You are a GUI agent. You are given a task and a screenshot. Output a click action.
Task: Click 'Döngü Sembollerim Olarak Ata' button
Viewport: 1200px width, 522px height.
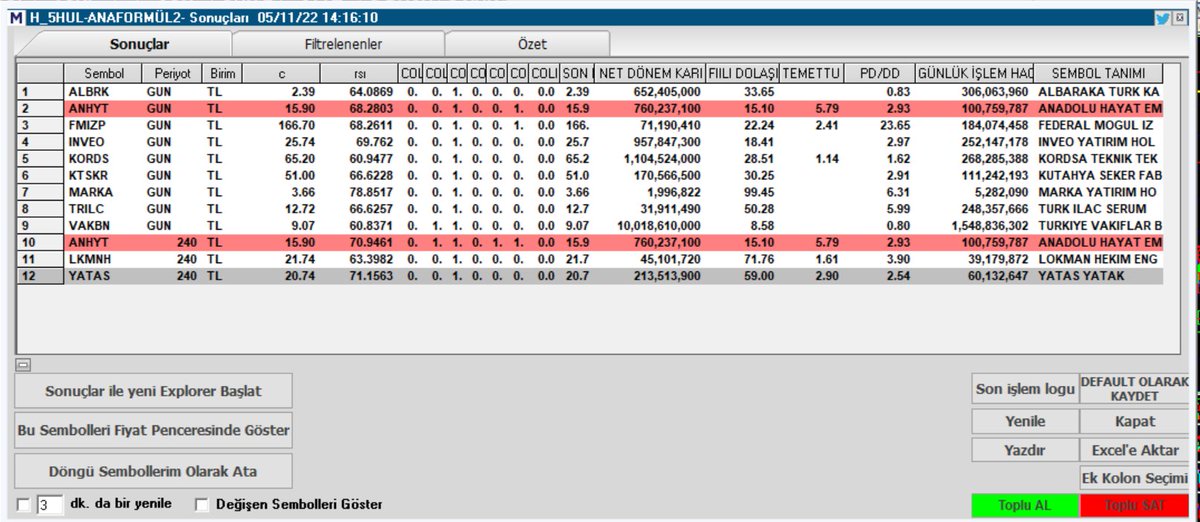tap(153, 471)
